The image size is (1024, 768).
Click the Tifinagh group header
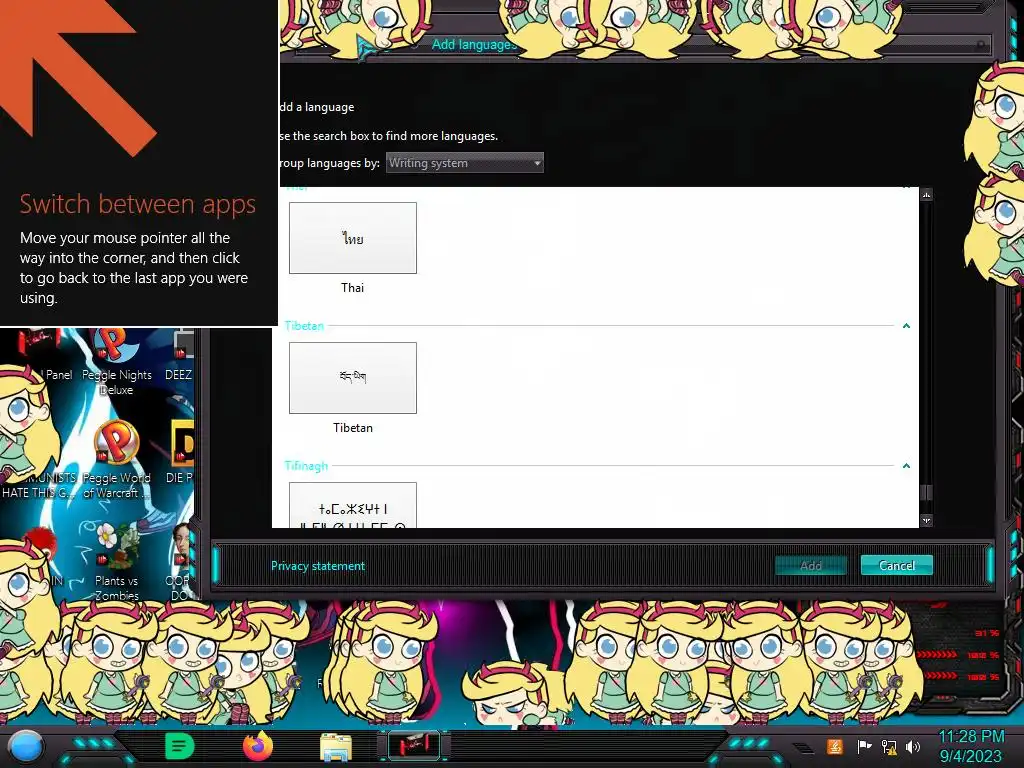tap(306, 466)
